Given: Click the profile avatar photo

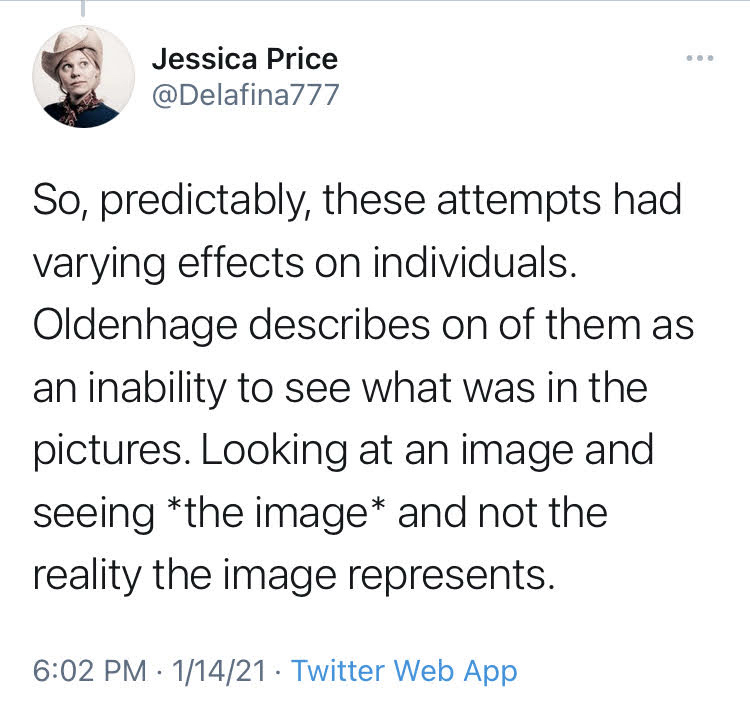Looking at the screenshot, I should point(83,78).
